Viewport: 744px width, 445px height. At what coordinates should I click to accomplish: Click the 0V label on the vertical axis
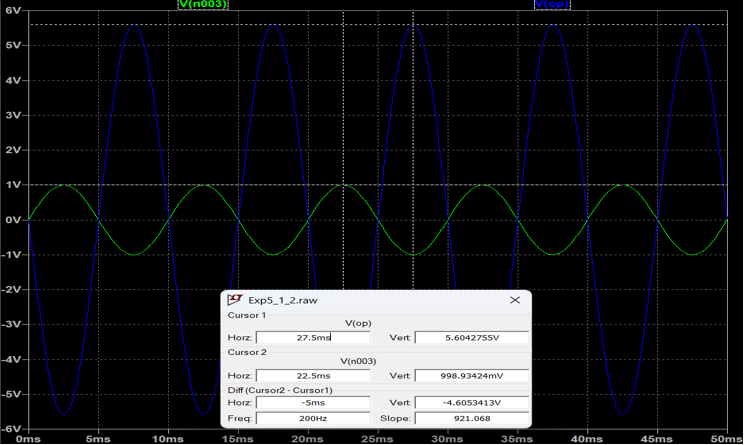[x=13, y=220]
